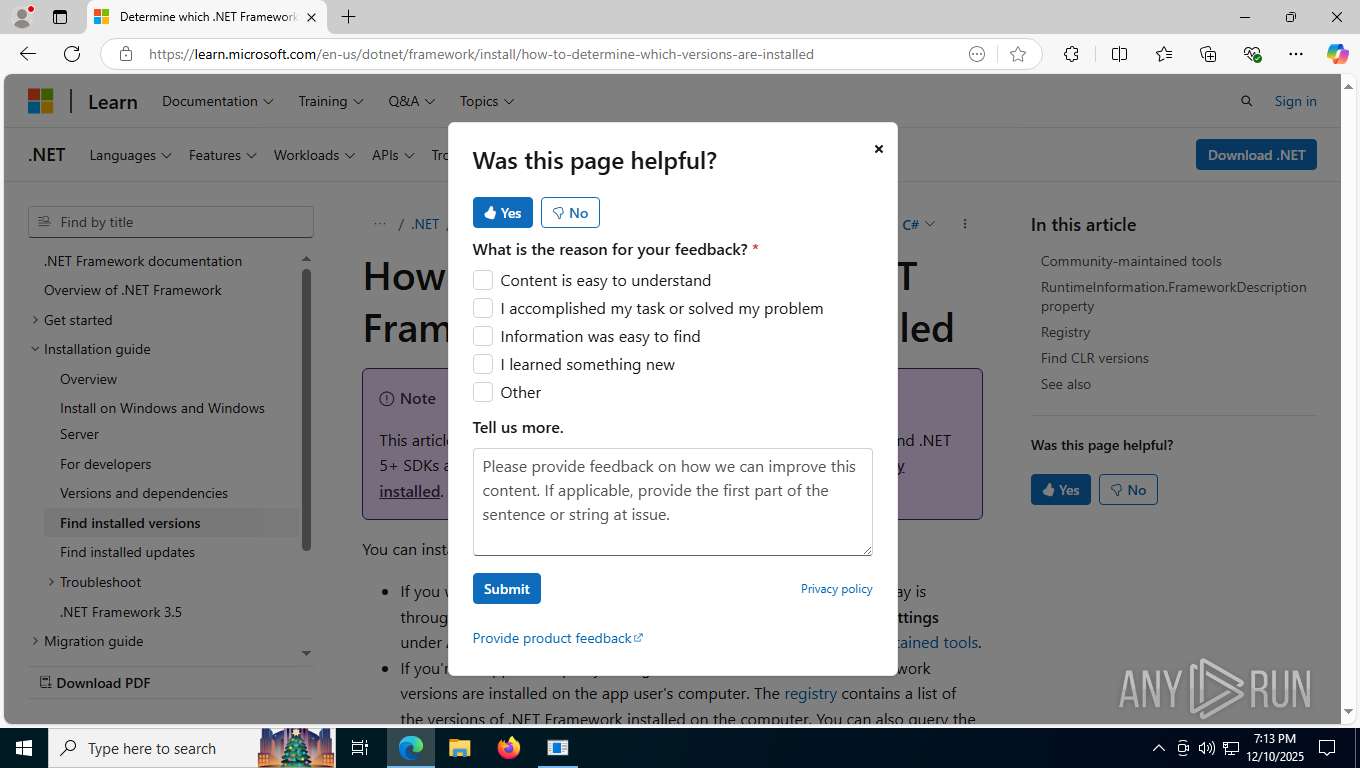The height and width of the screenshot is (768, 1360).
Task: Click Download PDF
Action: point(95,683)
